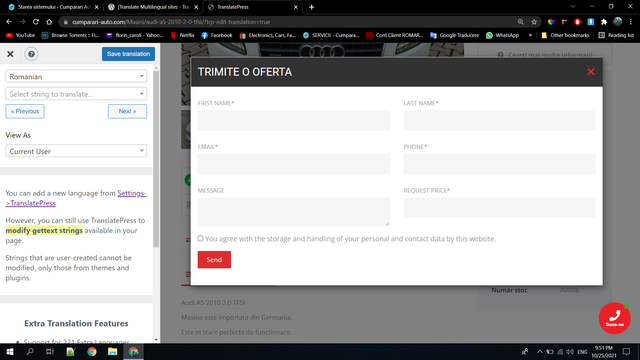This screenshot has width=640, height=360.
Task: Expand the bookmarks bar overflow chevron
Action: tap(530, 36)
